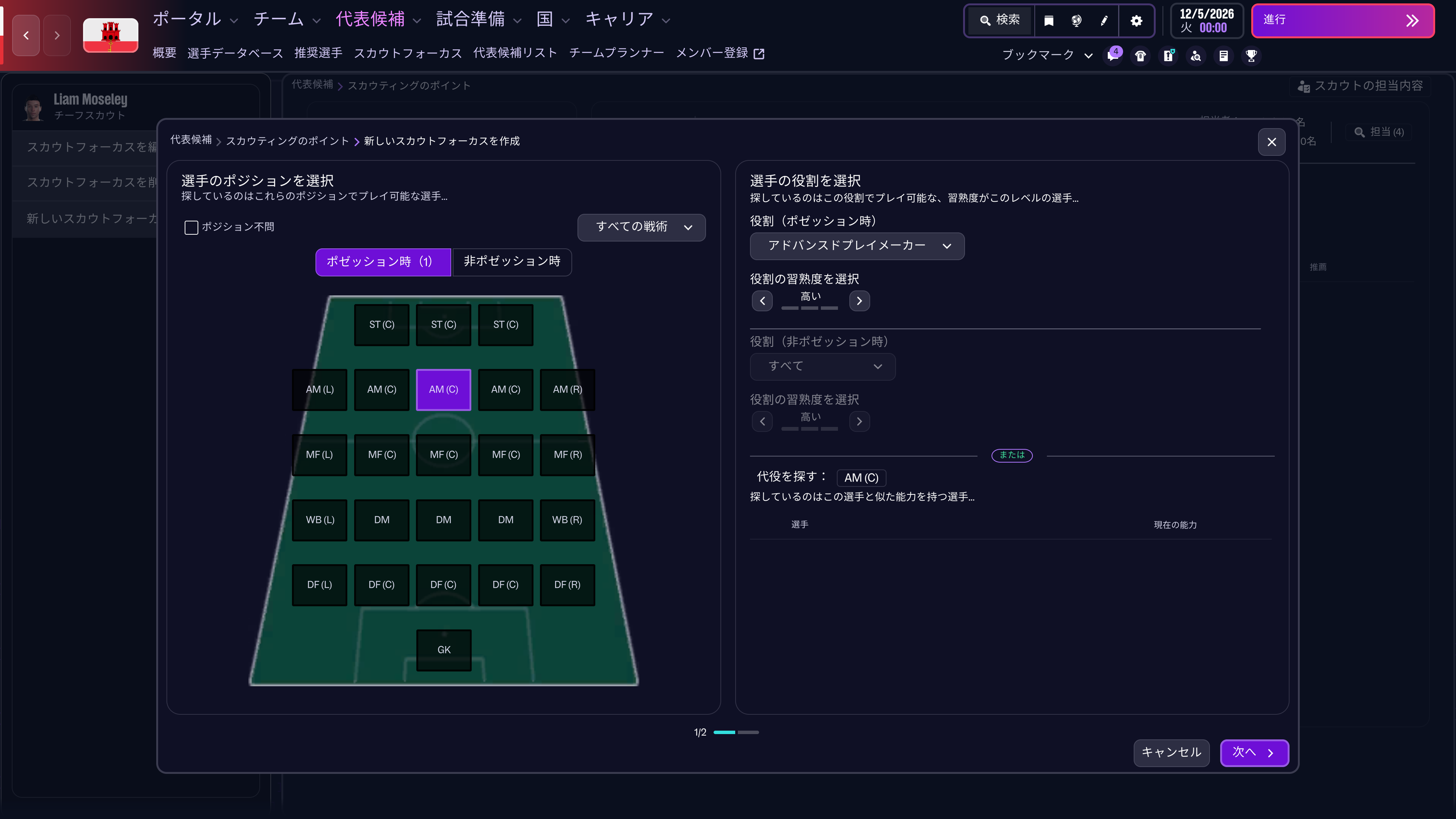The width and height of the screenshot is (1456, 819).
Task: Open 選手データベース submenu tab
Action: tap(235, 53)
